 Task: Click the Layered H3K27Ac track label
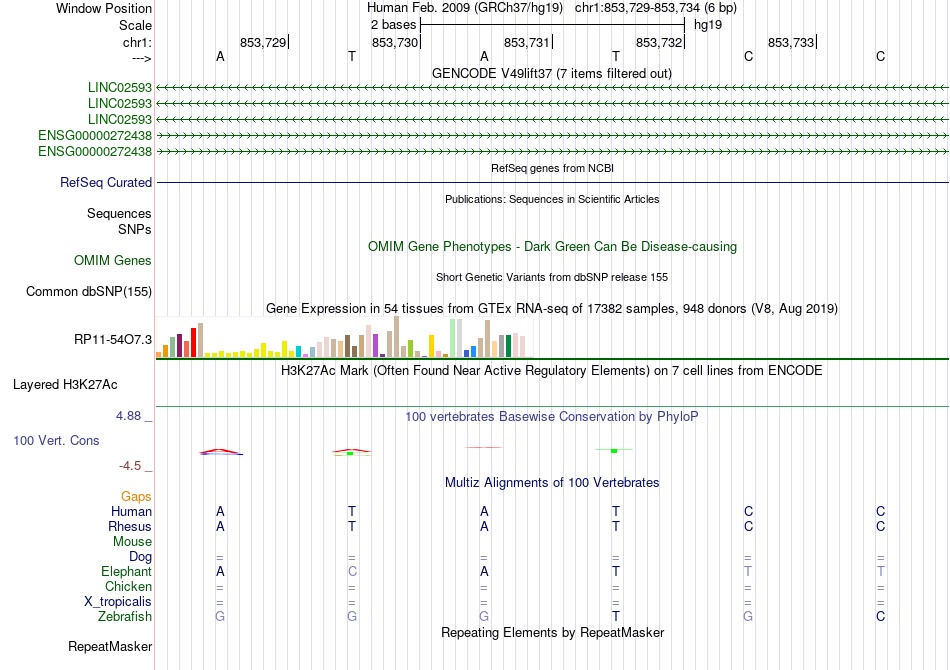65,385
